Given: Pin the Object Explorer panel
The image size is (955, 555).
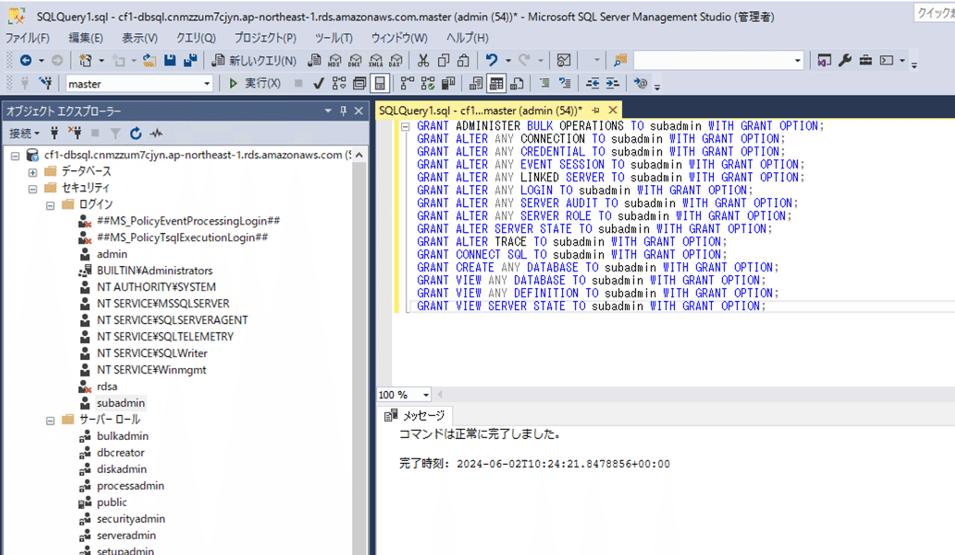Looking at the screenshot, I should point(344,111).
